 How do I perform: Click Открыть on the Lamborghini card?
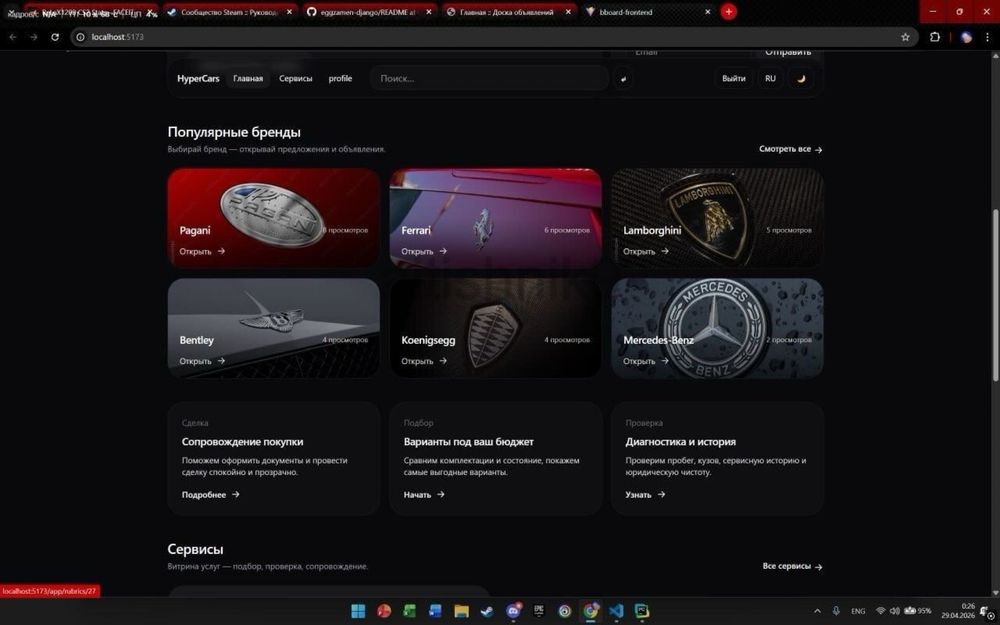point(645,251)
